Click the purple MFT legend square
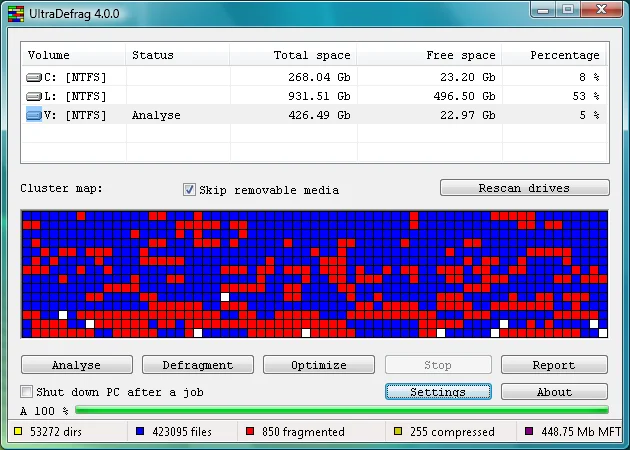630x450 pixels. pyautogui.click(x=529, y=432)
